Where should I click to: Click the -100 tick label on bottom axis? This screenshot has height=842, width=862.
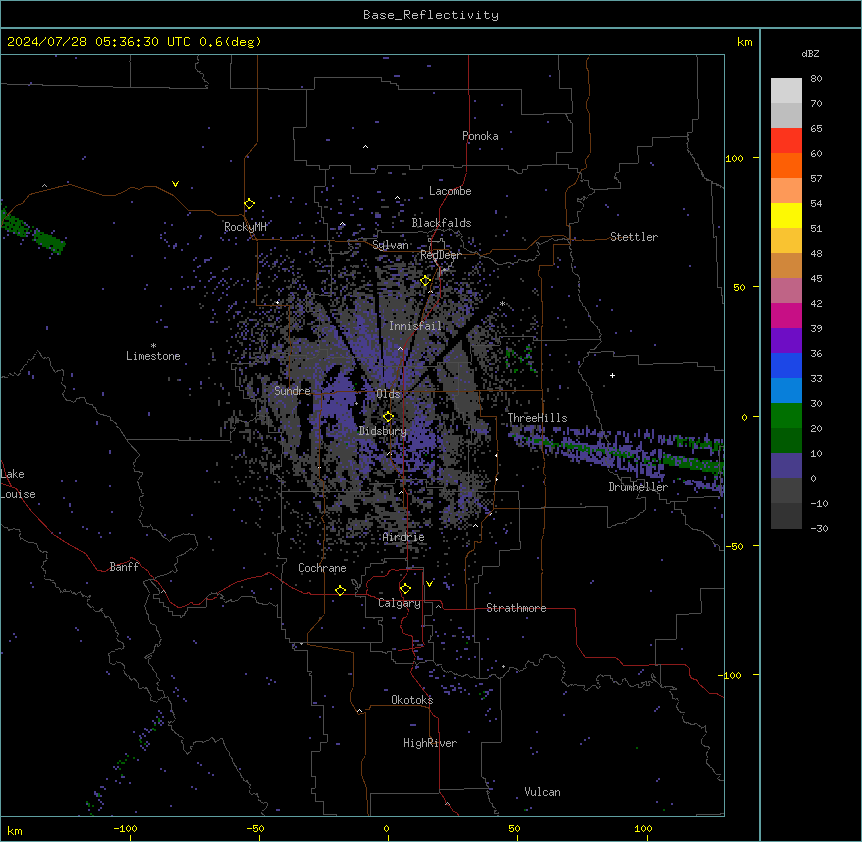[126, 829]
